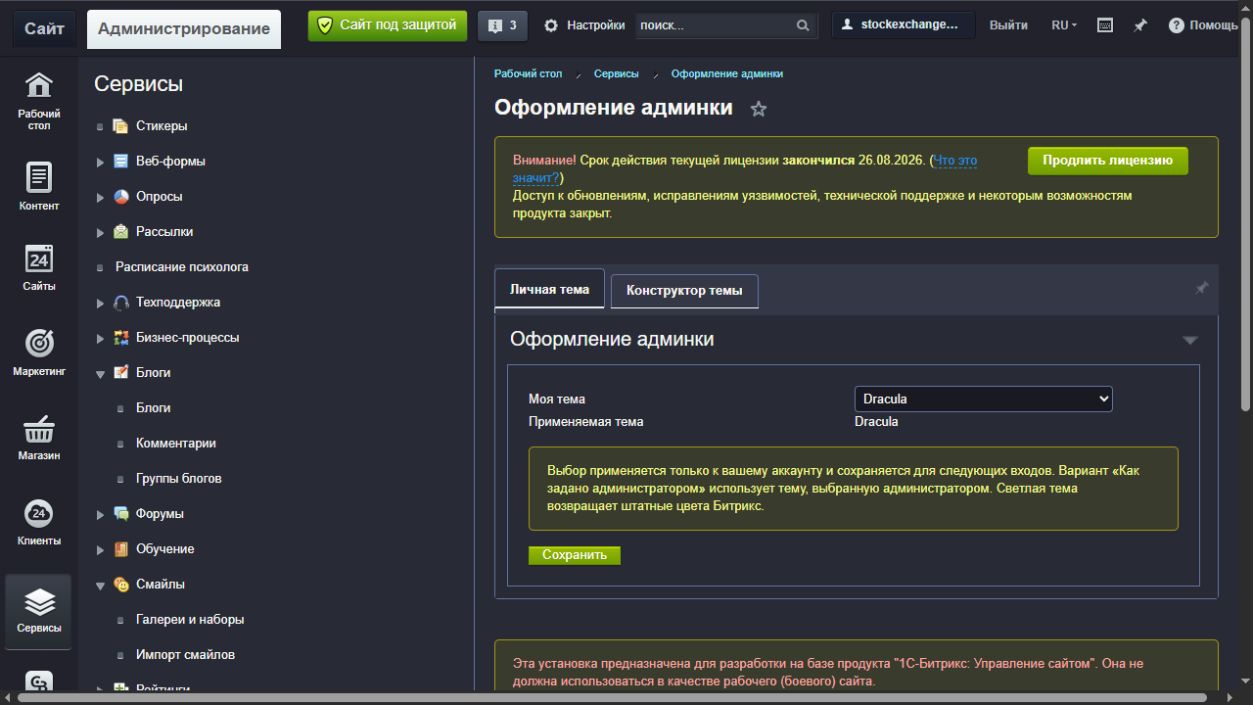Screen dimensions: 1253x705
Task: Click the pin icon in top bar
Action: (x=1140, y=26)
